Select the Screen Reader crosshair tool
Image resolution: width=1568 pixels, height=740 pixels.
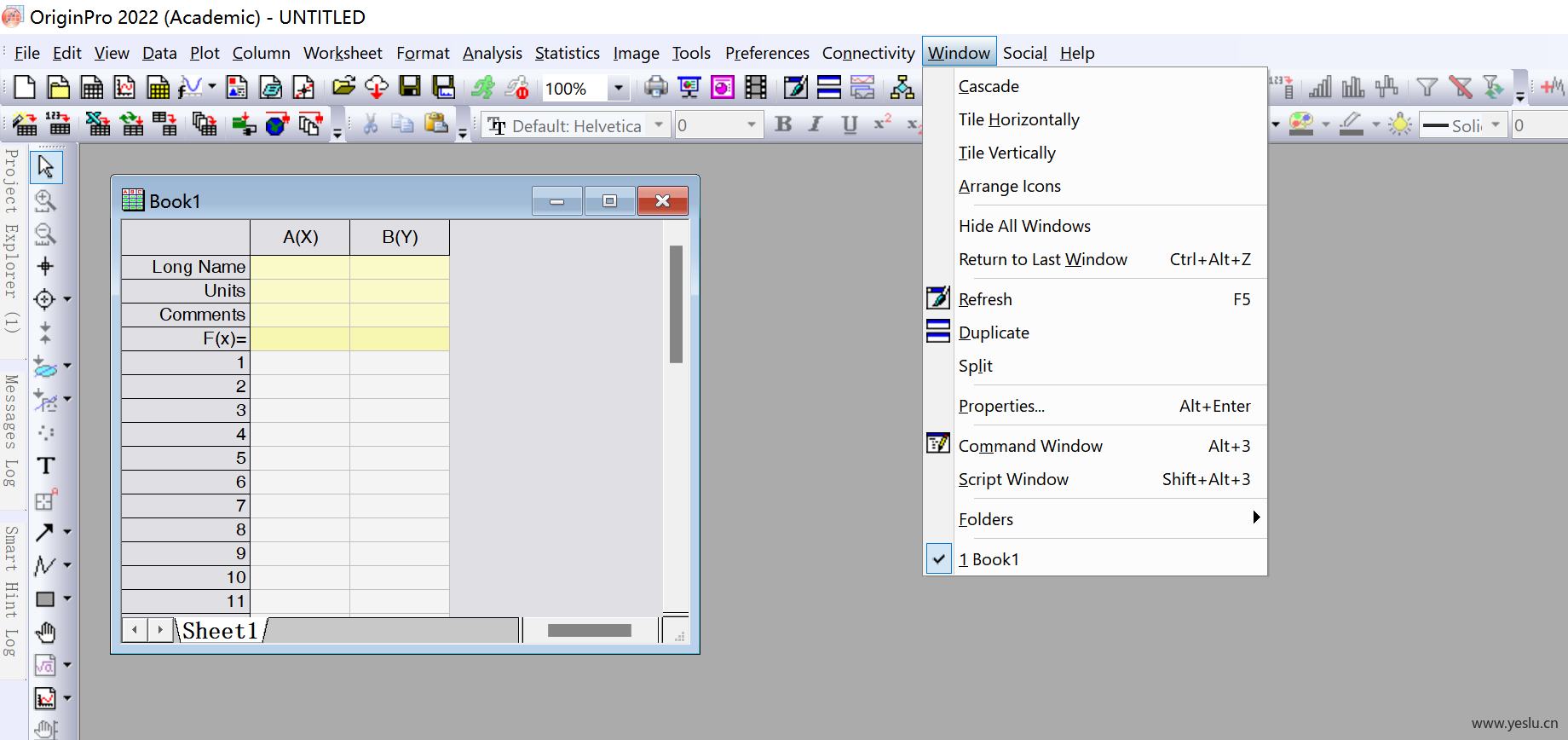[x=45, y=266]
